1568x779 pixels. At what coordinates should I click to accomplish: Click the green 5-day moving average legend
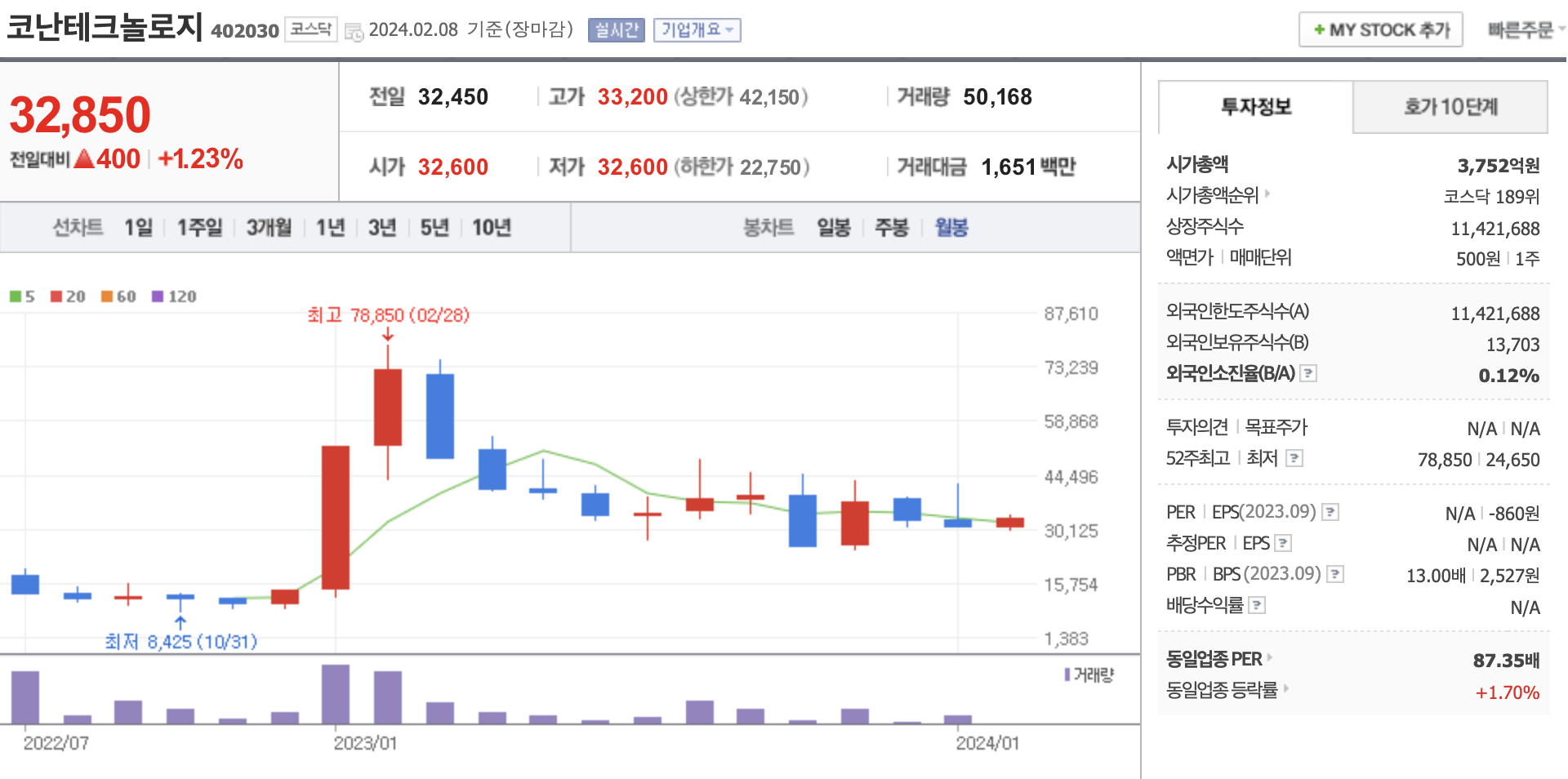pyautogui.click(x=22, y=296)
